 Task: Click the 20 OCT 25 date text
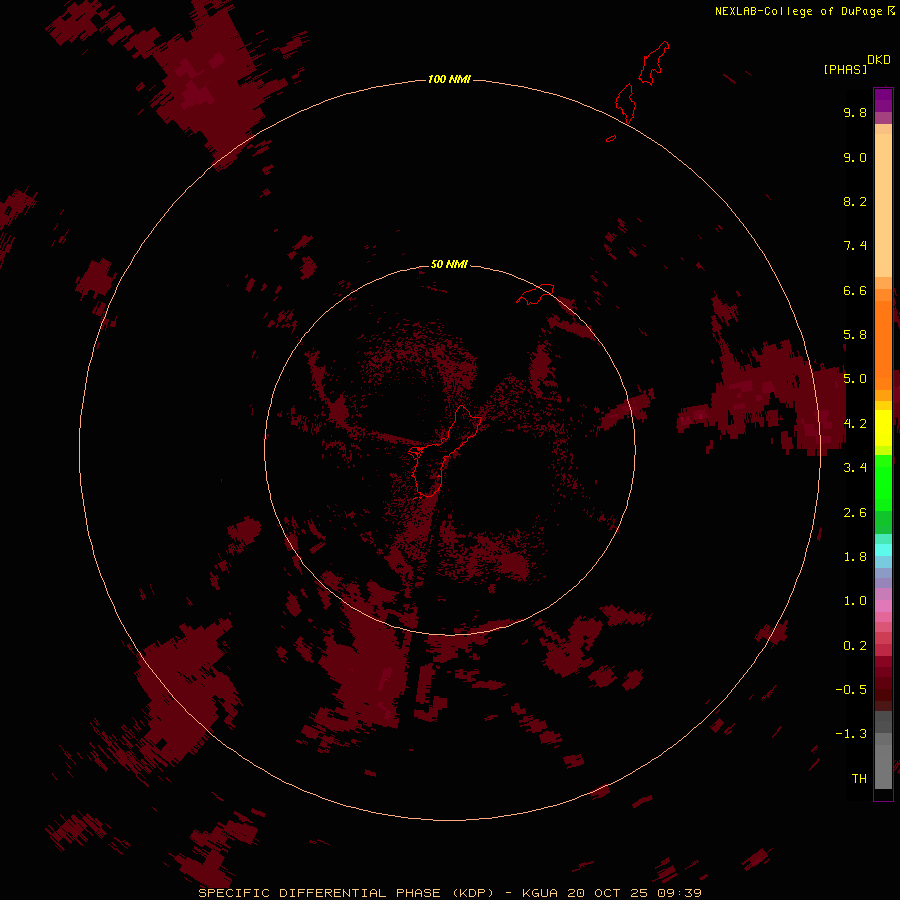[x=608, y=893]
